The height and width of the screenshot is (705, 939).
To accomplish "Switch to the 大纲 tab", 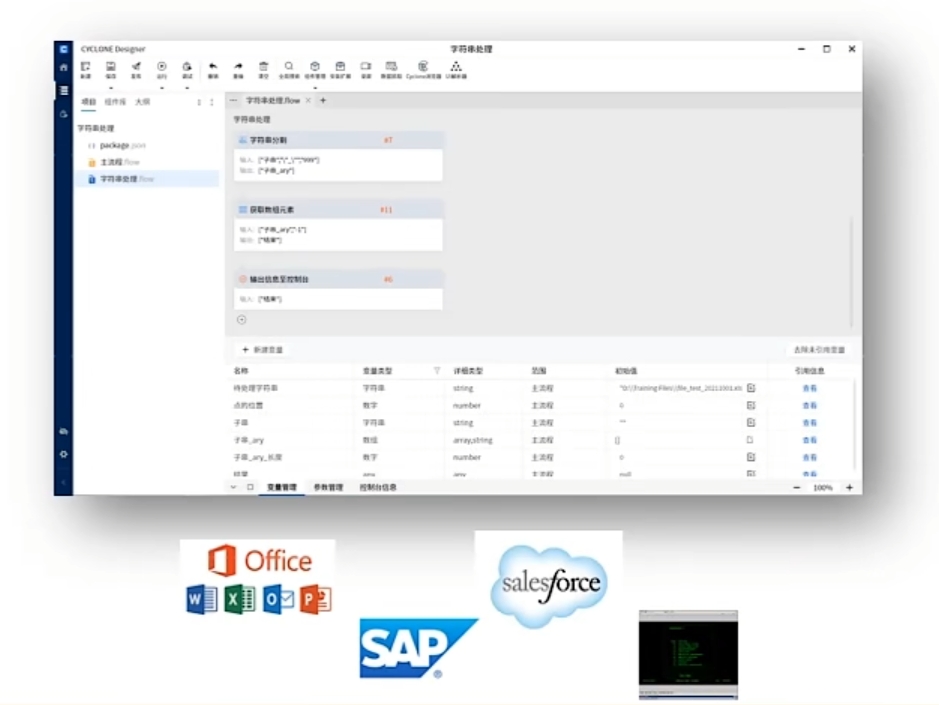I will click(142, 102).
